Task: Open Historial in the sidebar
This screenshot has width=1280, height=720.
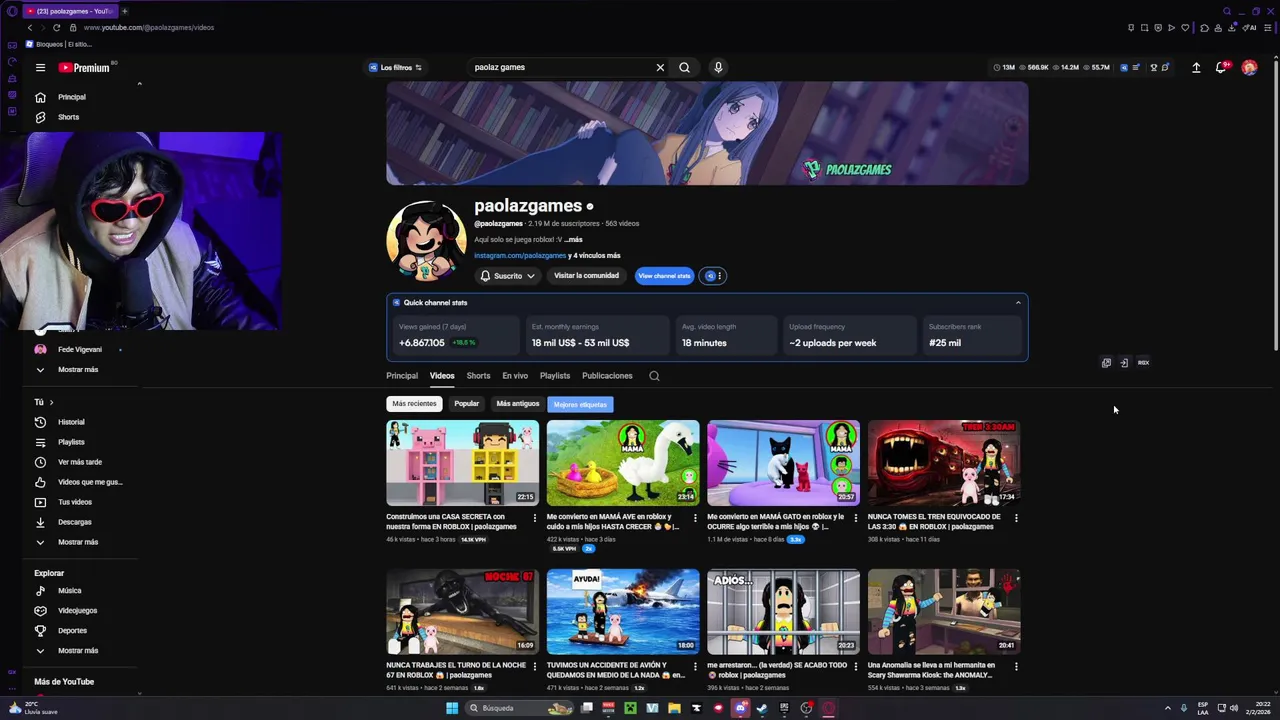Action: coord(72,422)
